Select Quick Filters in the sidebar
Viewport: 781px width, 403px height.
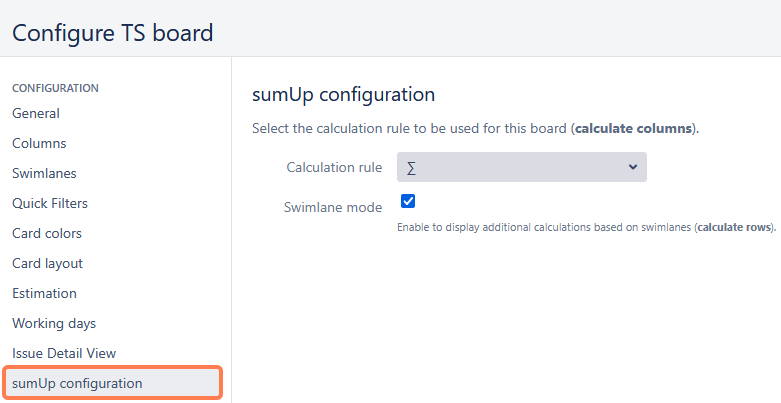(x=50, y=203)
